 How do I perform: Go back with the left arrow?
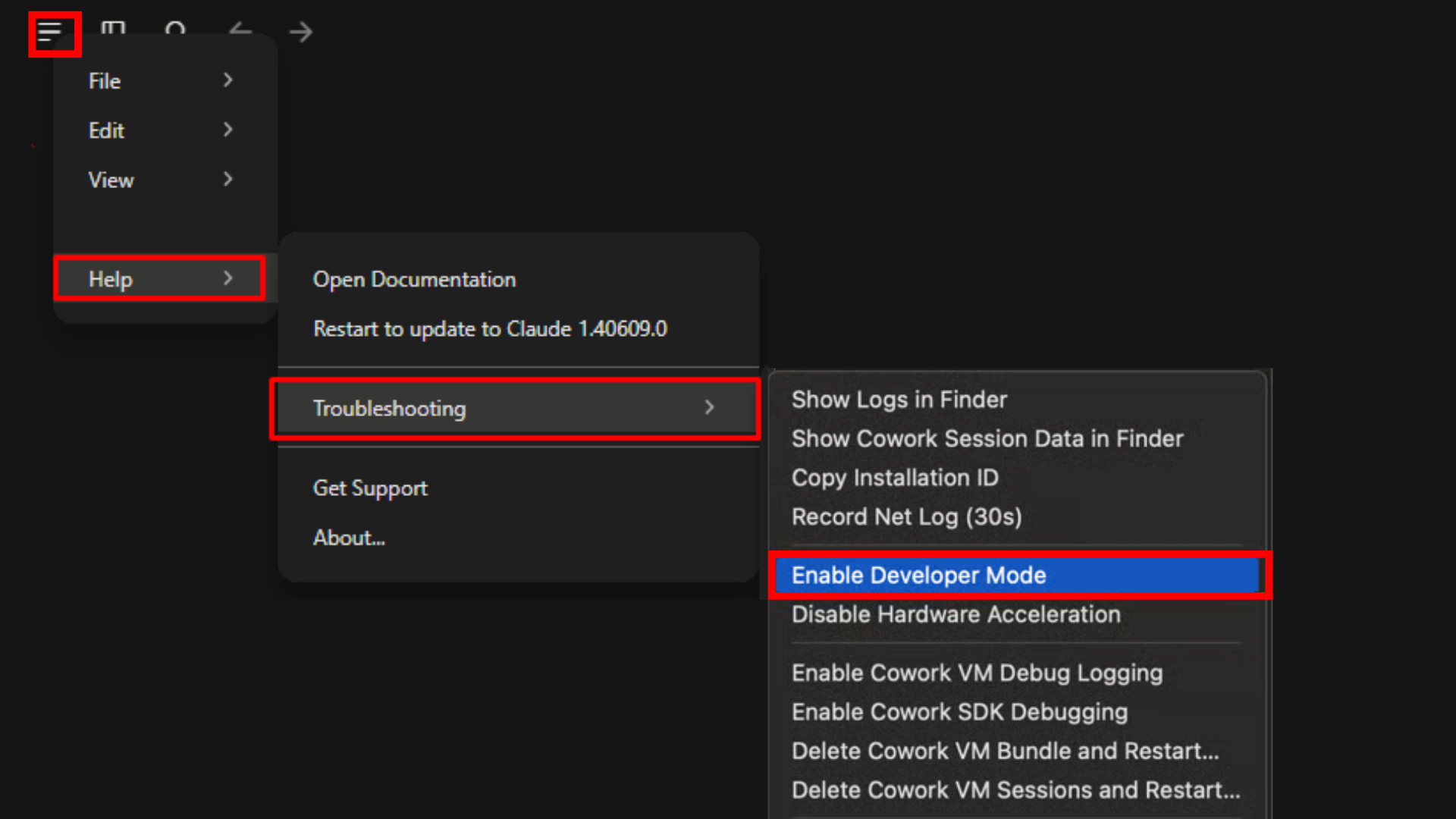tap(240, 31)
